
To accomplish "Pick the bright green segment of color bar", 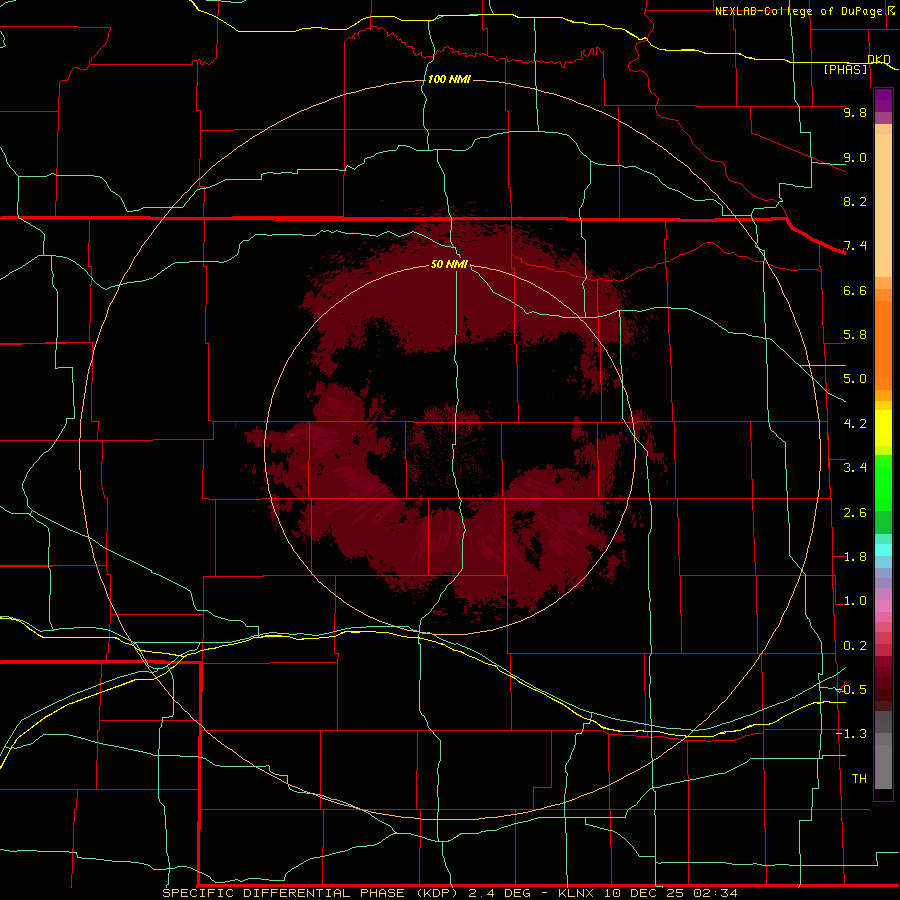I will point(883,484).
